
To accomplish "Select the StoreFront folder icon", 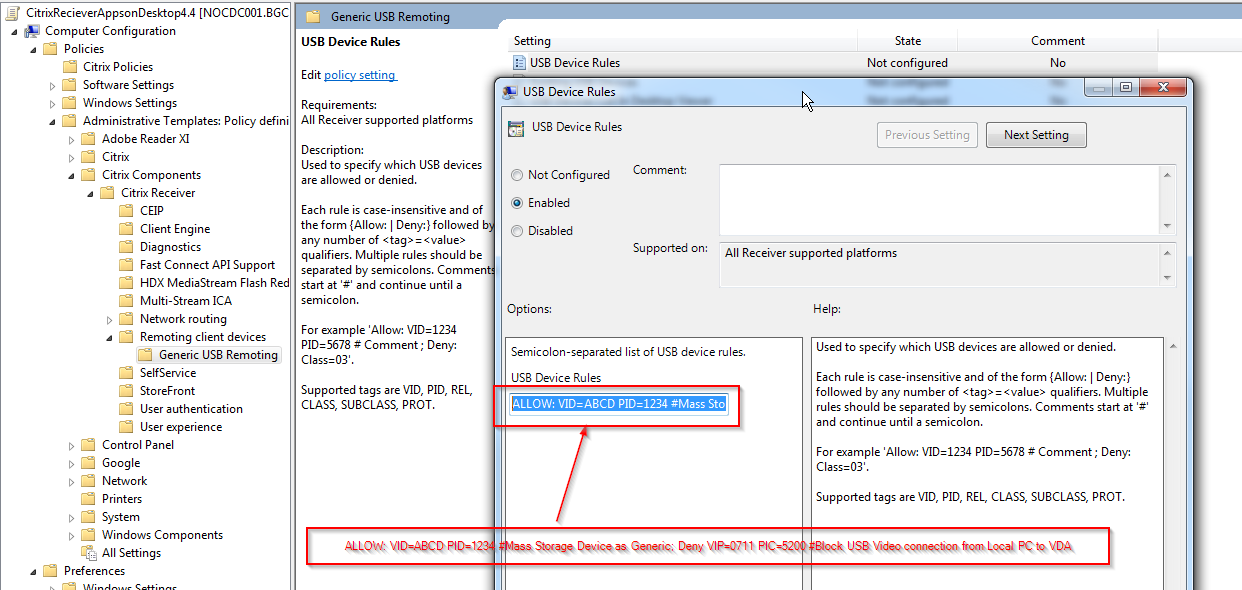I will [125, 391].
